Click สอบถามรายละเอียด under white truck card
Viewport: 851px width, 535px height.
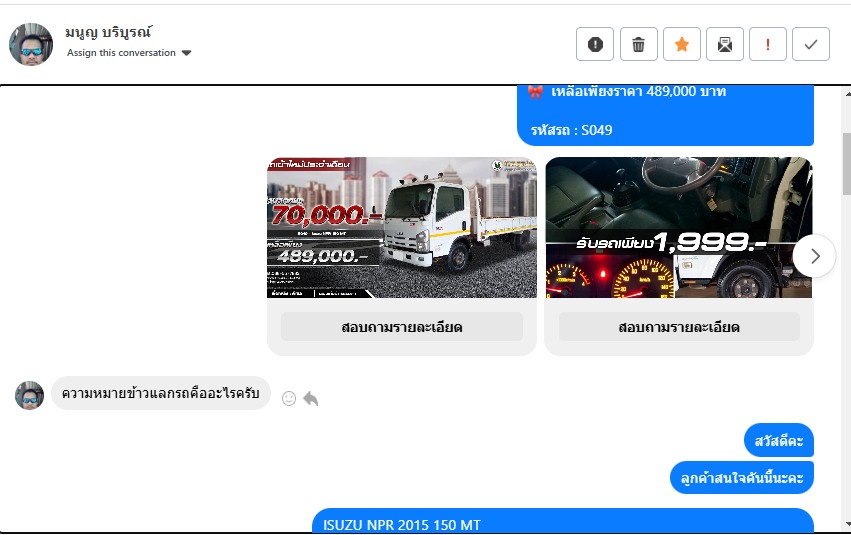pos(402,327)
